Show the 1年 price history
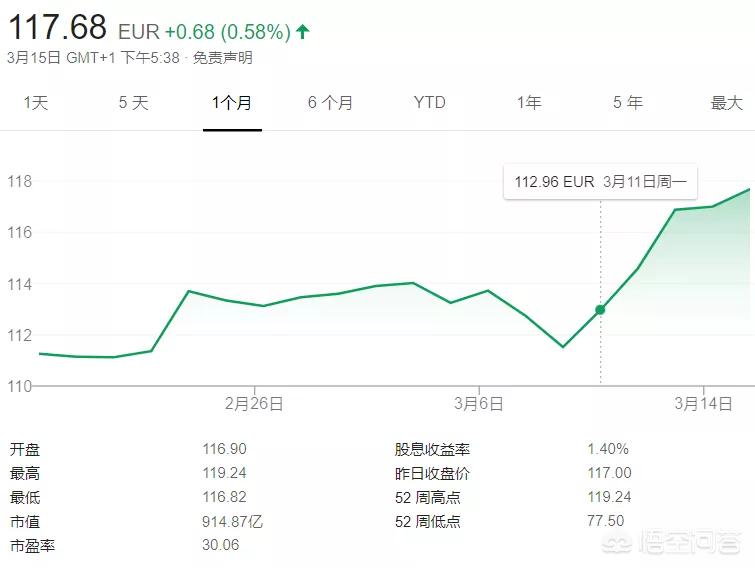This screenshot has width=755, height=568. coord(529,103)
